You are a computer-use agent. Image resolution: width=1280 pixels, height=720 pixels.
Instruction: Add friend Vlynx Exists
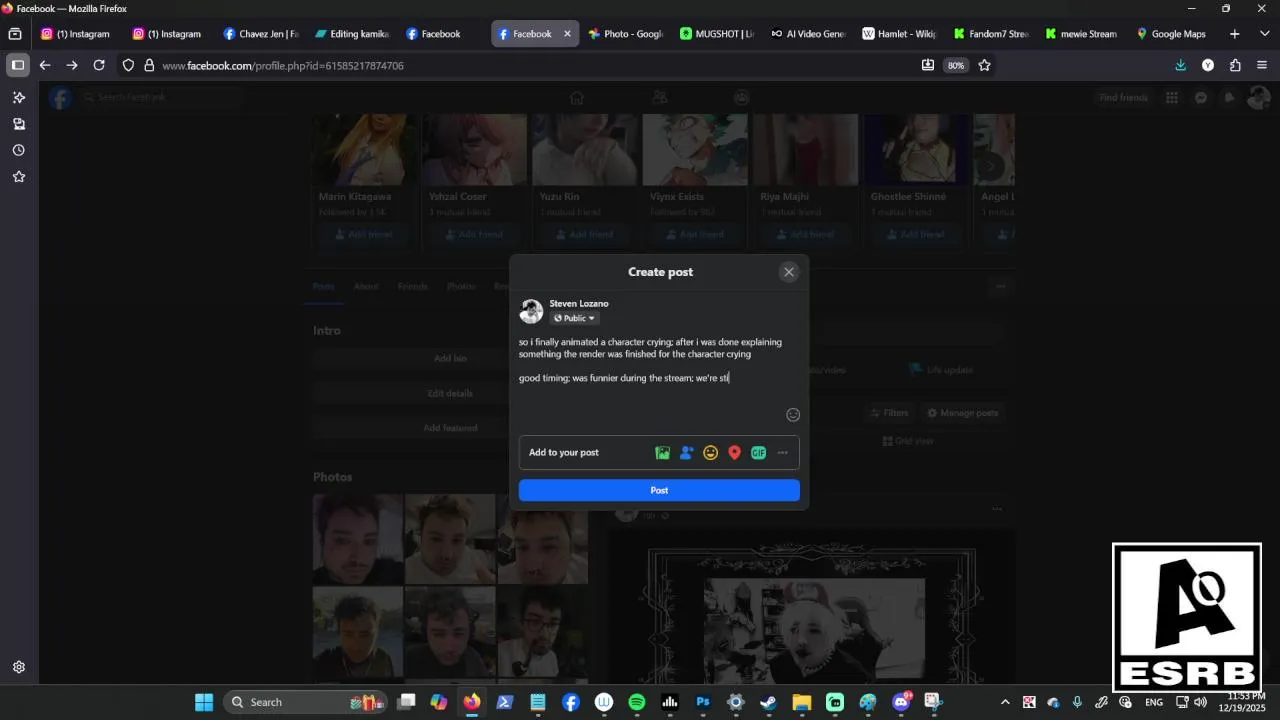click(695, 234)
